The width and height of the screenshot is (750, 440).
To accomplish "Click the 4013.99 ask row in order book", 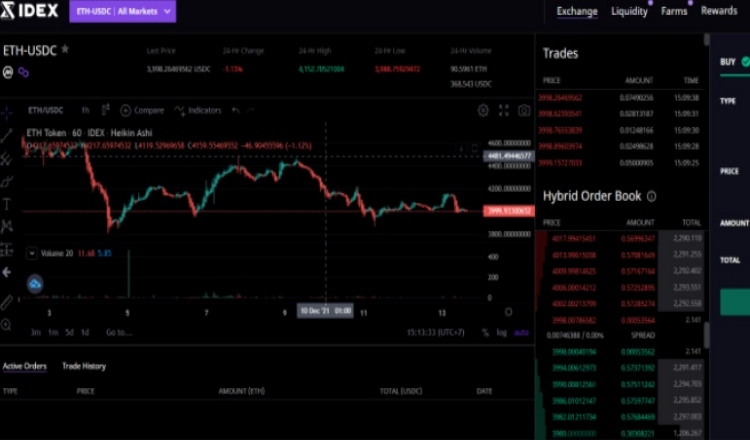I will coord(620,255).
